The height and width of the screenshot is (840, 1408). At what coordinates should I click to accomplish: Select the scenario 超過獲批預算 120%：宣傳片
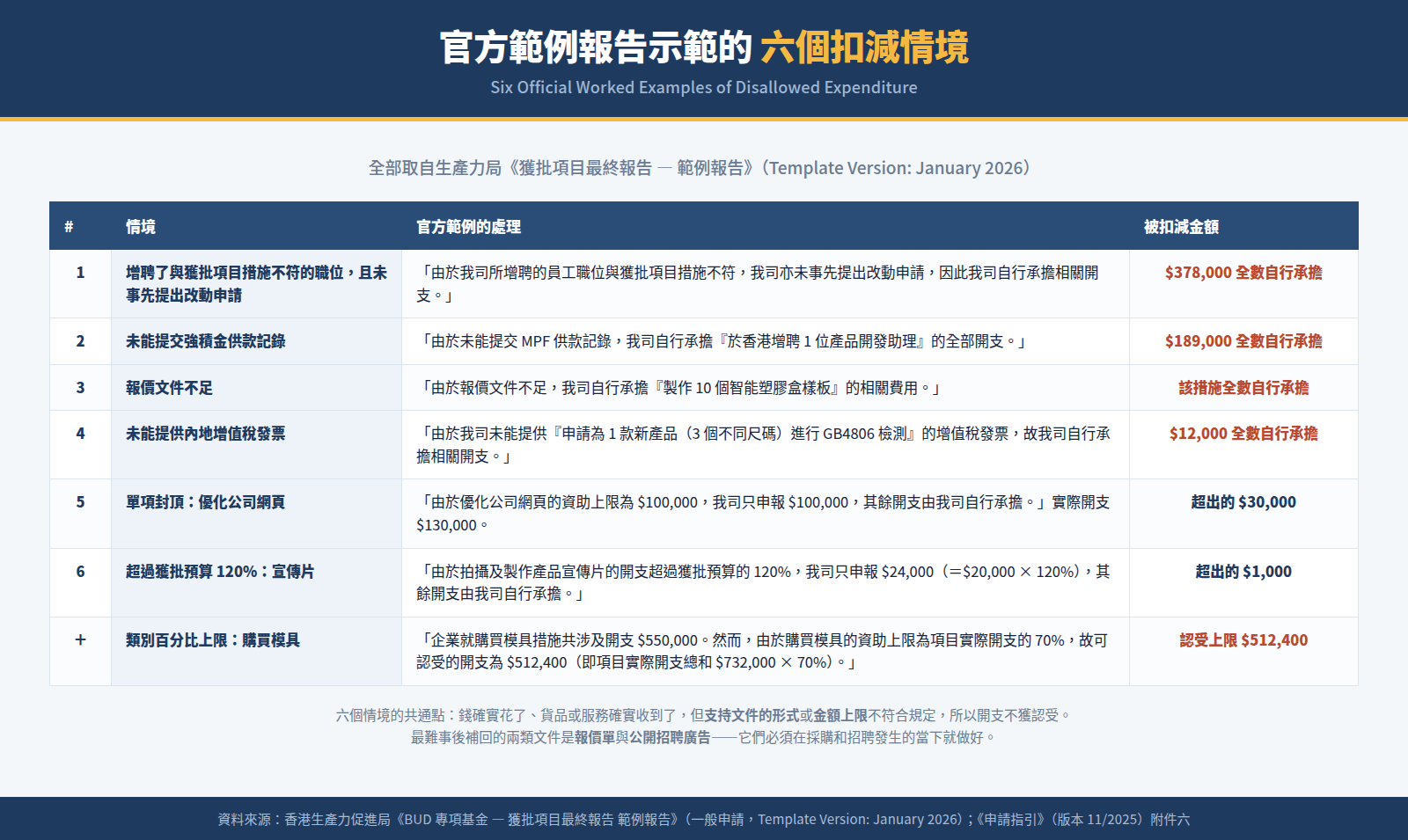(x=220, y=572)
